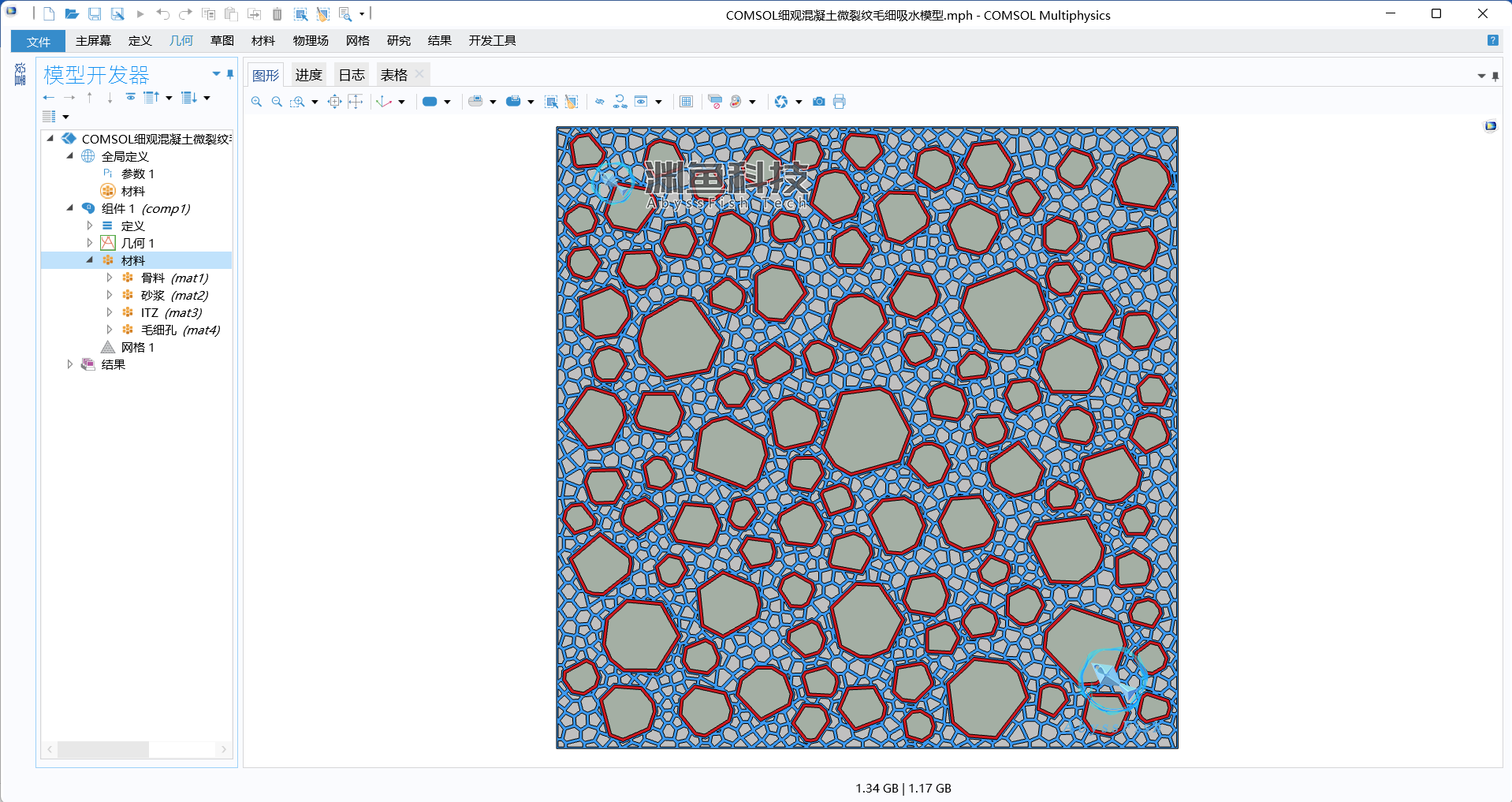Take a snapshot with the camera icon
The width and height of the screenshot is (1512, 802).
[x=819, y=102]
